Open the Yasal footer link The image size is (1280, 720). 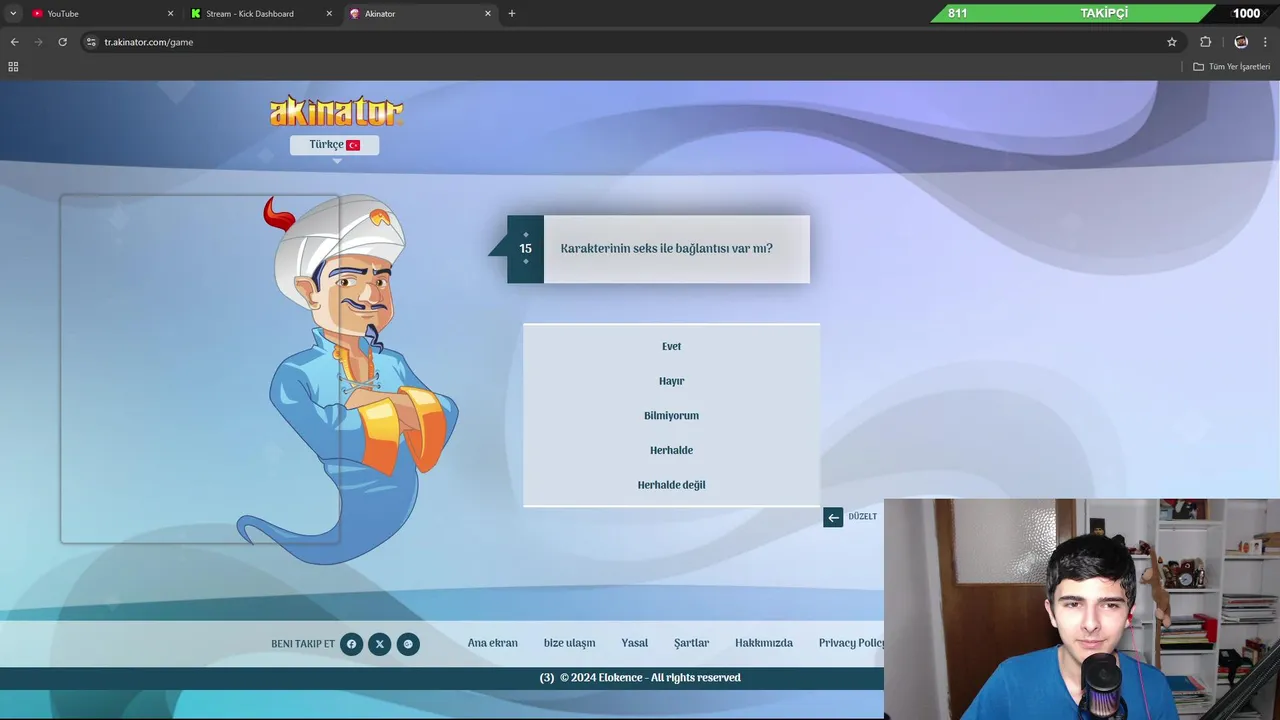pos(634,643)
